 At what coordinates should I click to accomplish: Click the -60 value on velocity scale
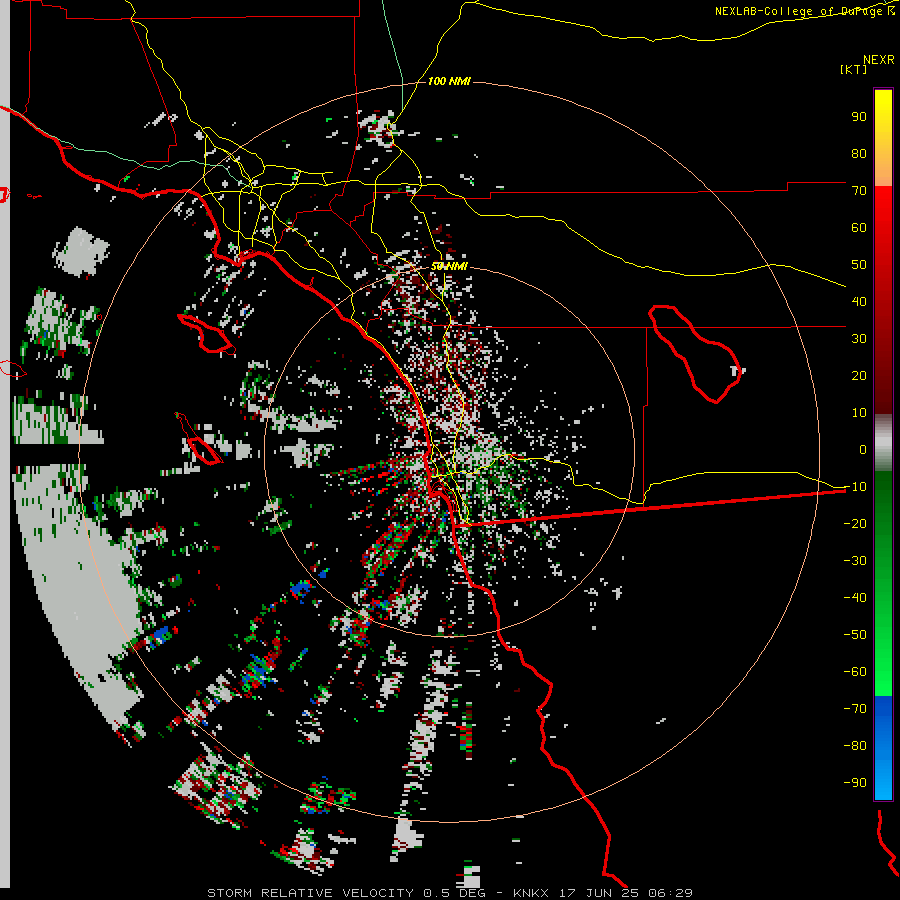tap(855, 672)
